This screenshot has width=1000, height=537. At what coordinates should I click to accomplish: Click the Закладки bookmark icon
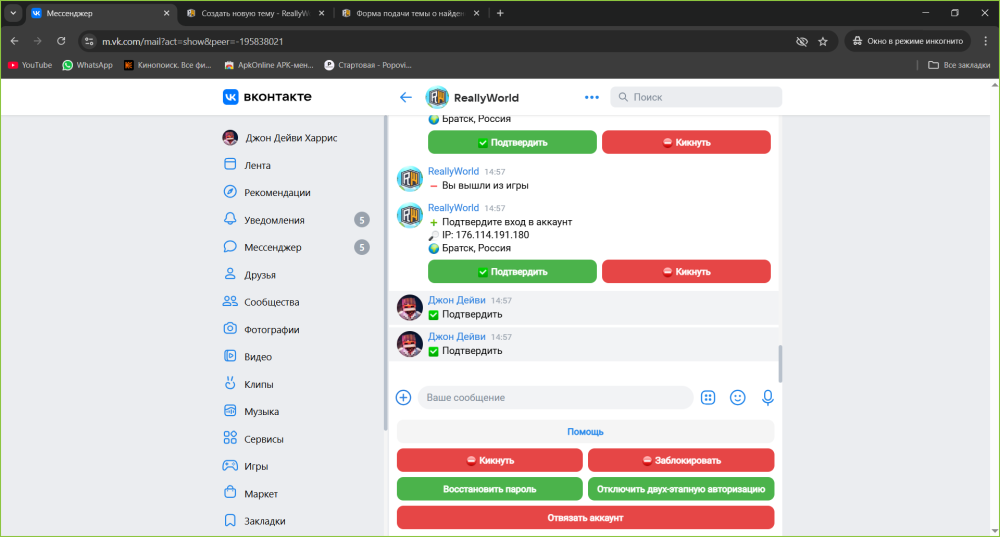tap(230, 520)
